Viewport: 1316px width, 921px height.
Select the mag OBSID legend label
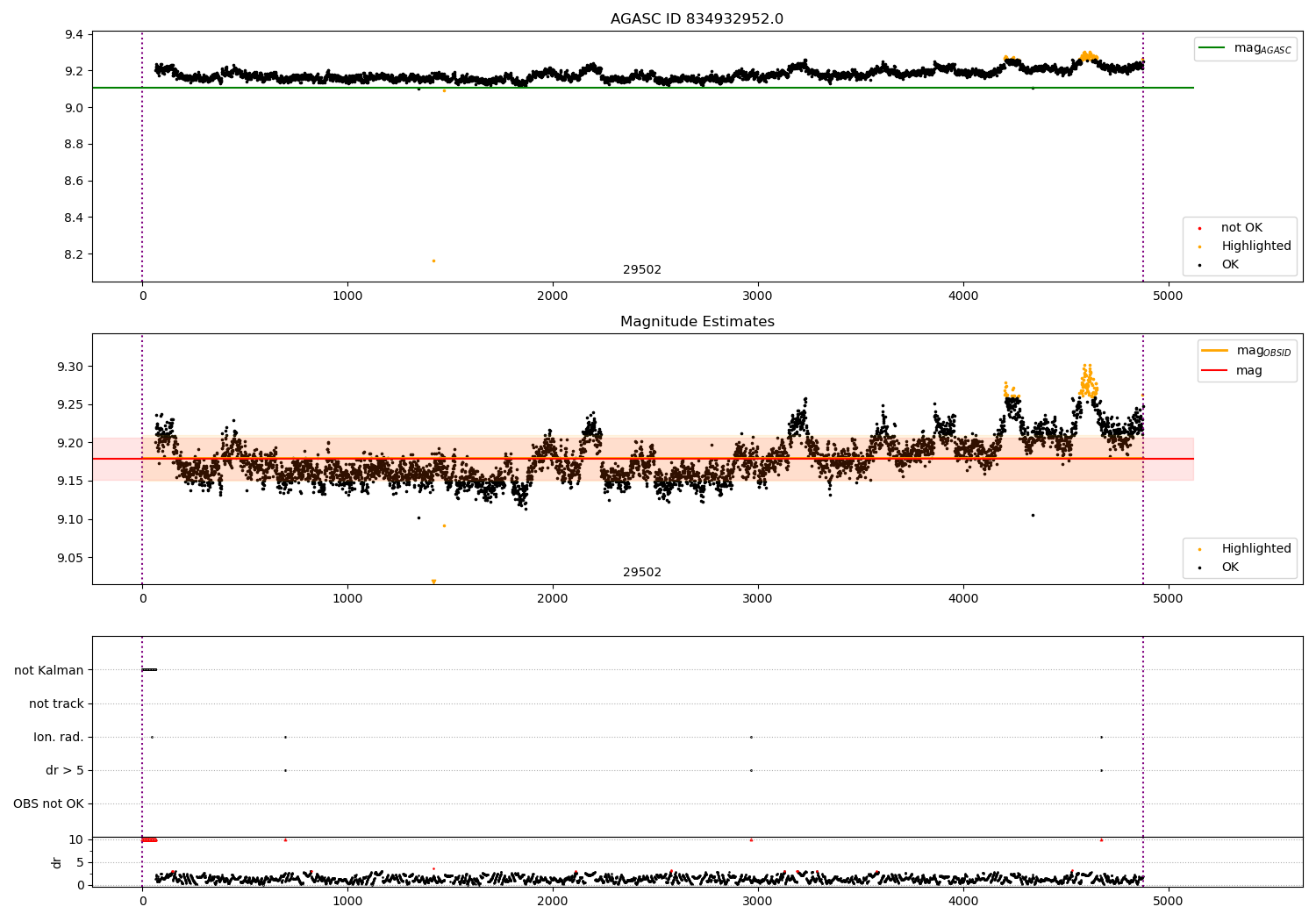click(1263, 352)
